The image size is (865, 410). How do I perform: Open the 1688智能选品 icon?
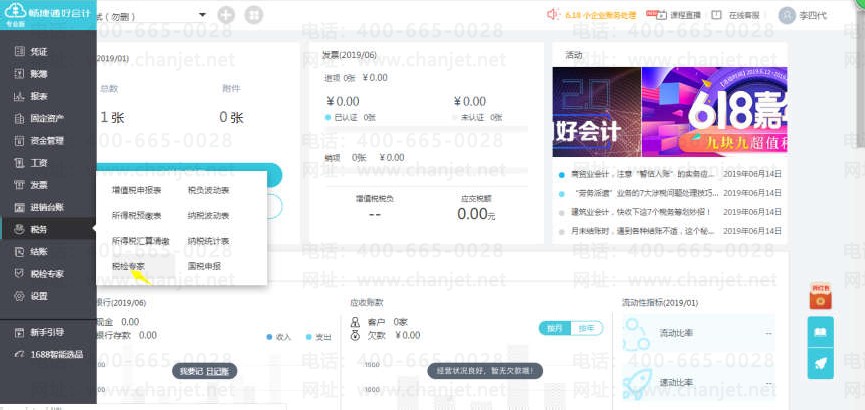tap(19, 354)
